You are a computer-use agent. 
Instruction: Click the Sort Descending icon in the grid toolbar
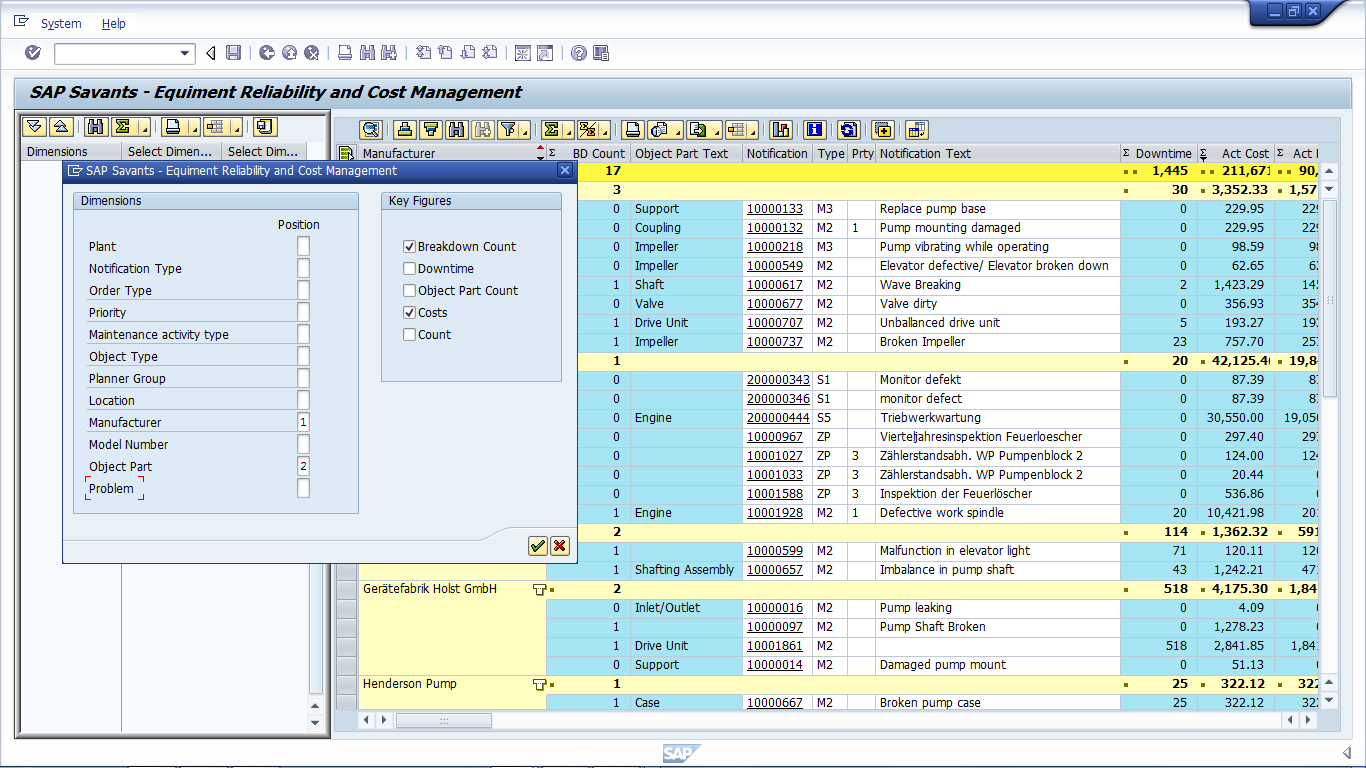(x=430, y=129)
